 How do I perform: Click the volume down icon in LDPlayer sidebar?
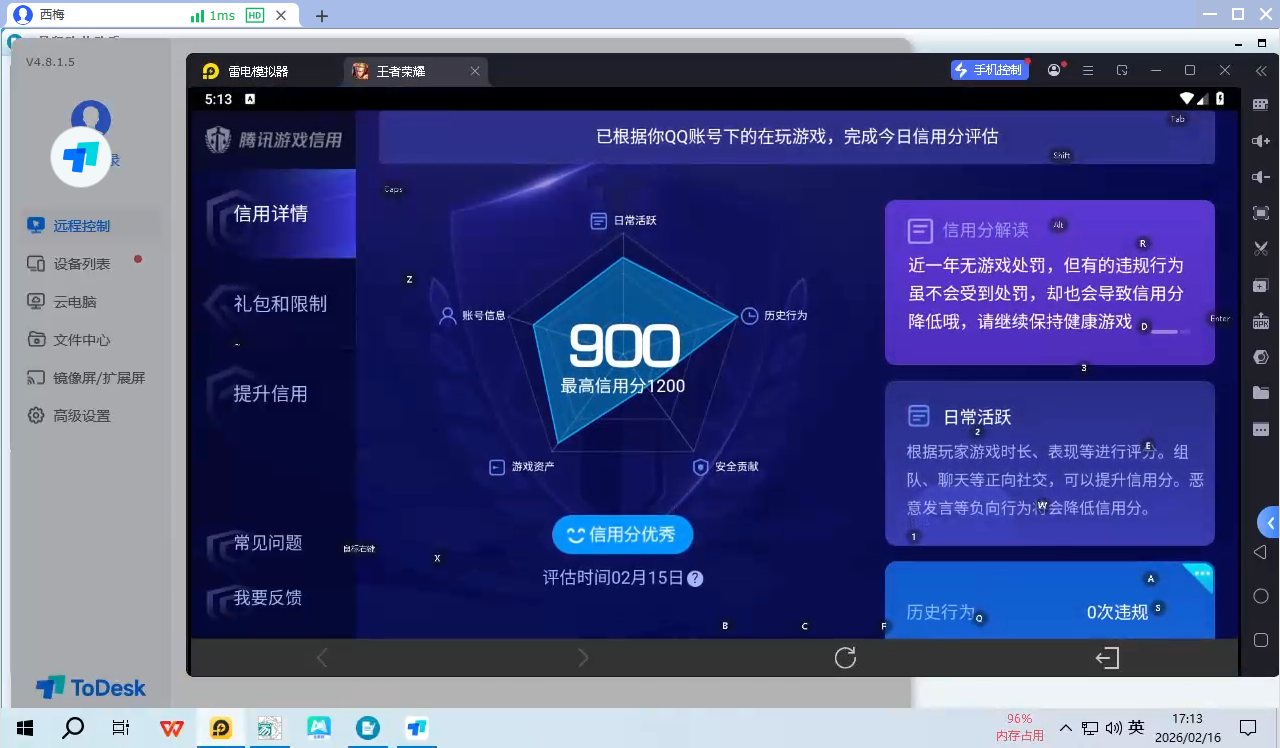click(x=1260, y=176)
